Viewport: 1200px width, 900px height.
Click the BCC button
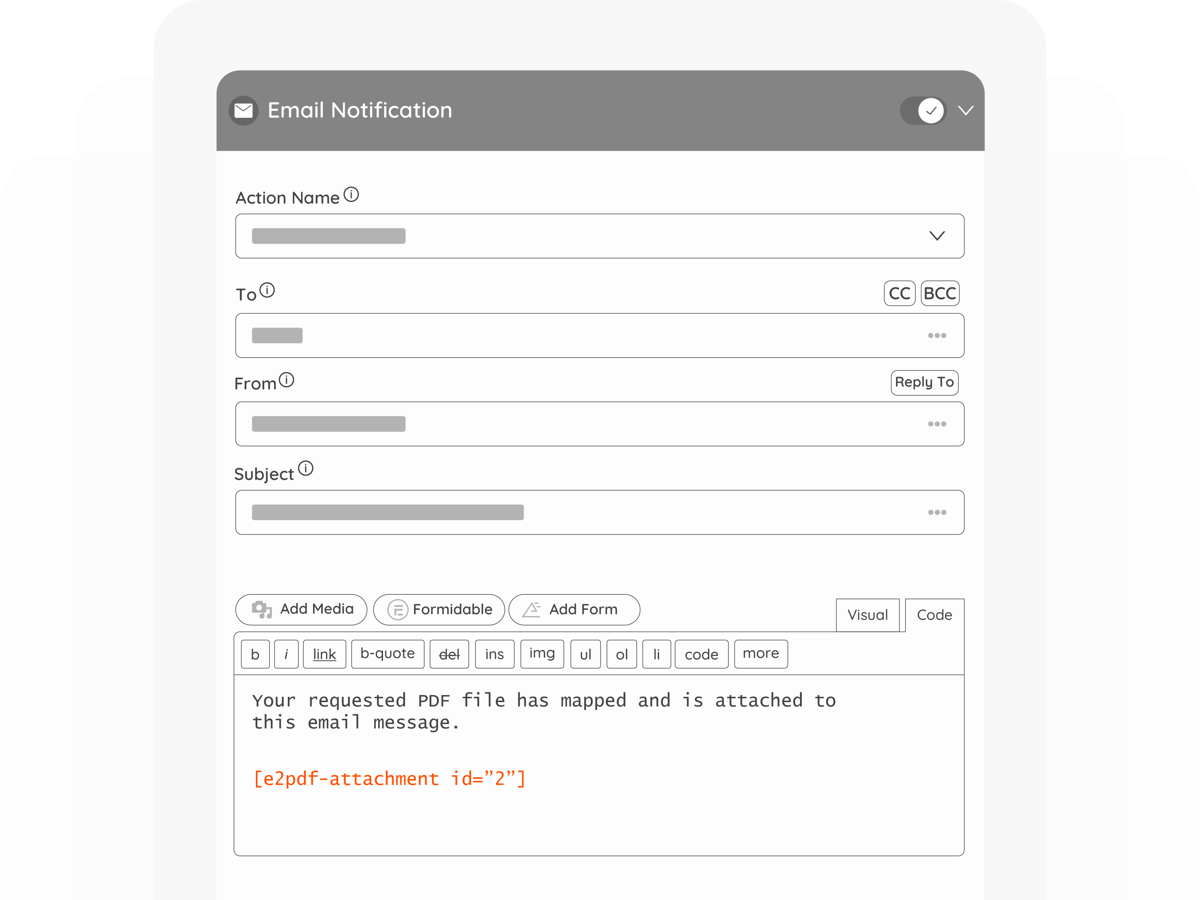click(940, 293)
